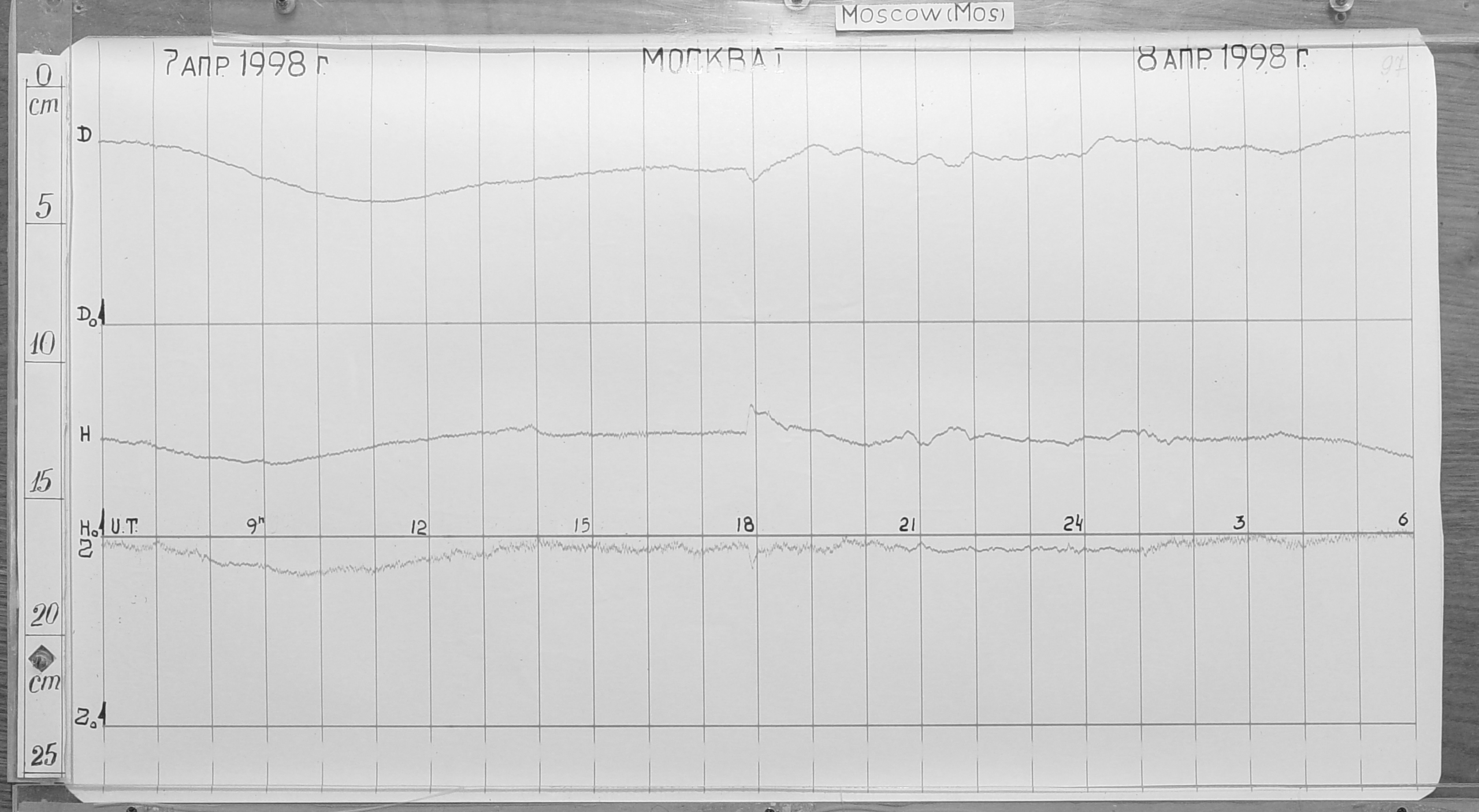The width and height of the screenshot is (1479, 812).
Task: Click the diamond pin on the ruler
Action: coord(43,658)
